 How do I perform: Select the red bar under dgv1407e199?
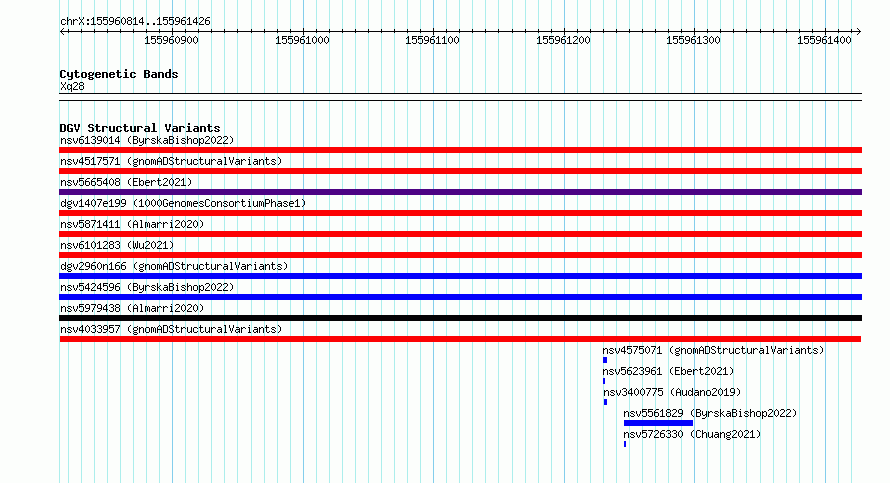point(460,213)
